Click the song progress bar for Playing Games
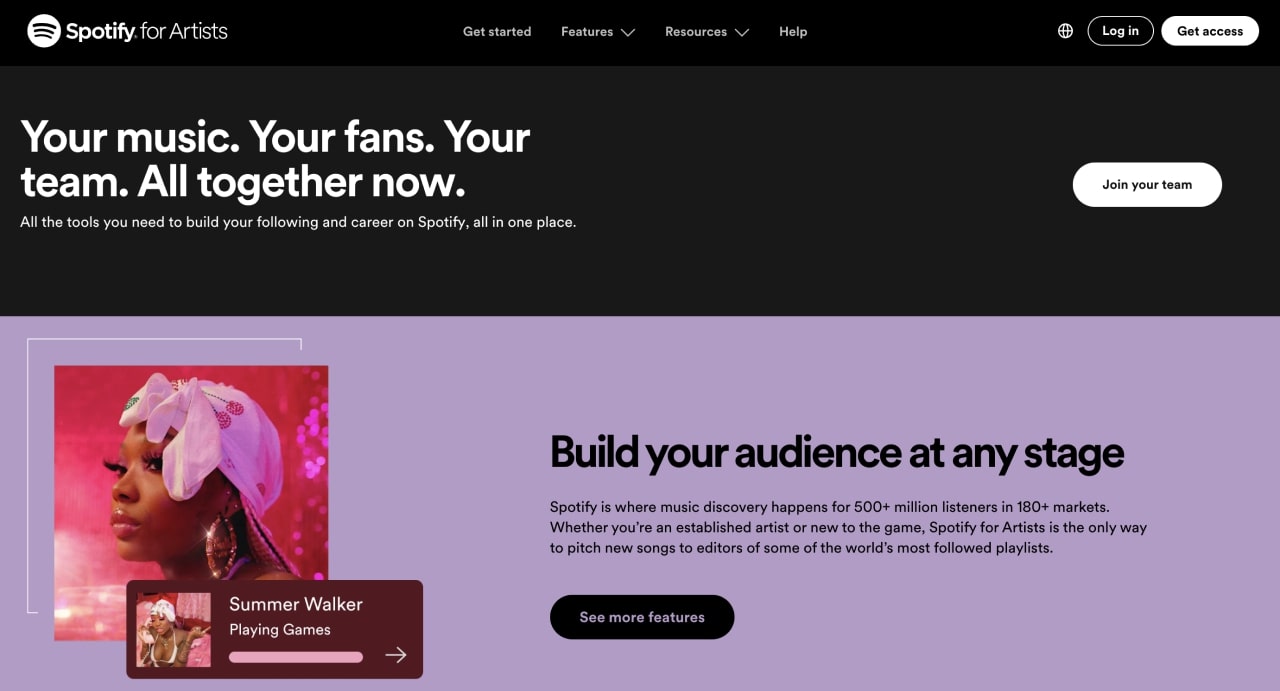This screenshot has height=691, width=1280. click(x=296, y=656)
